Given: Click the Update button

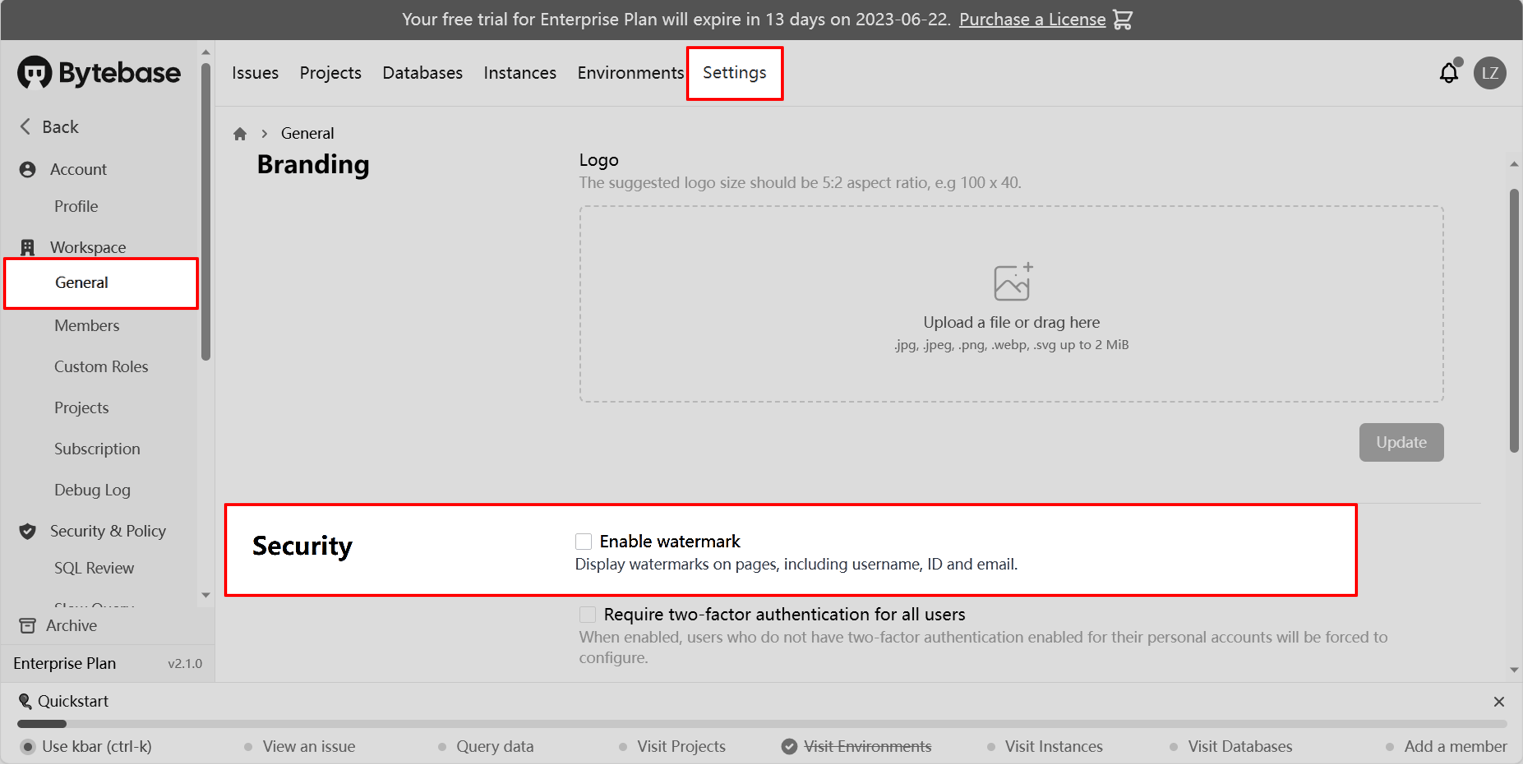Looking at the screenshot, I should click(x=1401, y=442).
